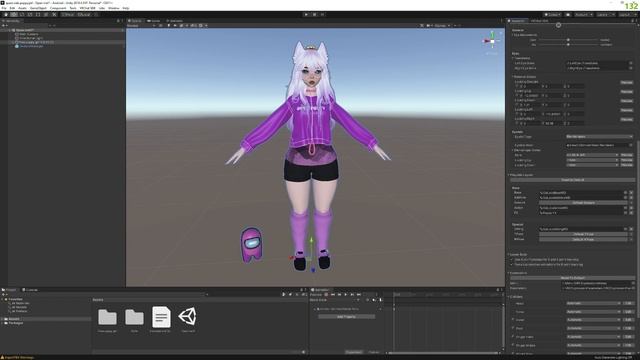
Task: Toggle scene lighting button
Action: [168, 25]
